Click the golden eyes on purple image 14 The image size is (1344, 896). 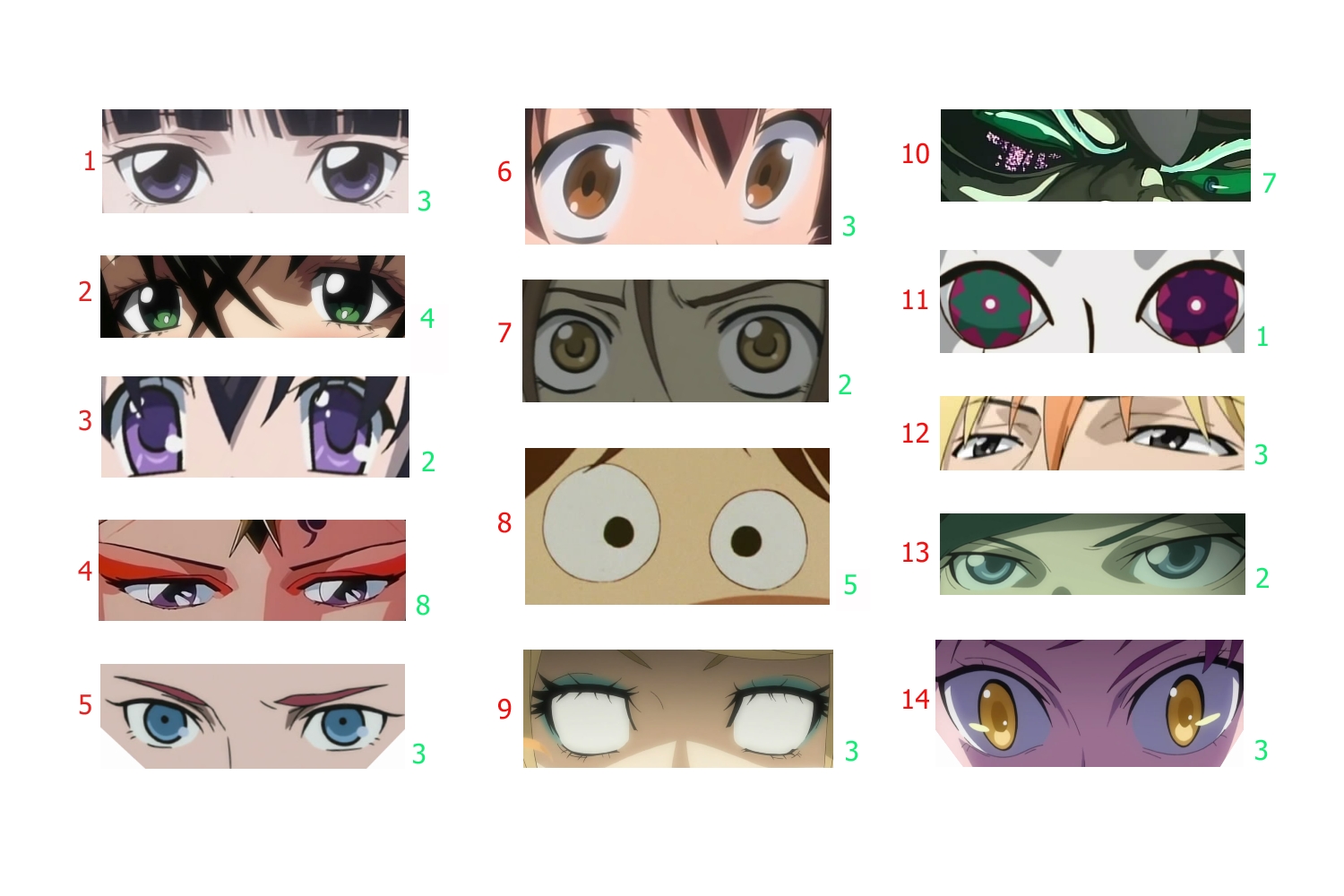[x=1090, y=703]
